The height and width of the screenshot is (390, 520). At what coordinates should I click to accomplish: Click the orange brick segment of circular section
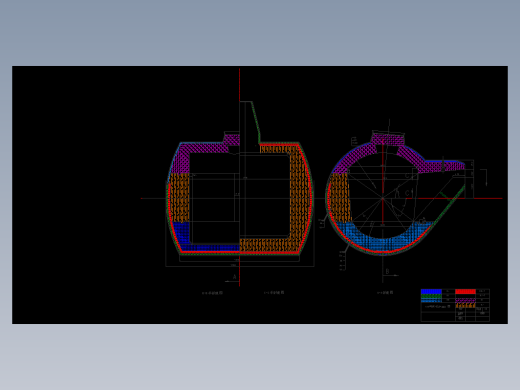click(x=339, y=197)
